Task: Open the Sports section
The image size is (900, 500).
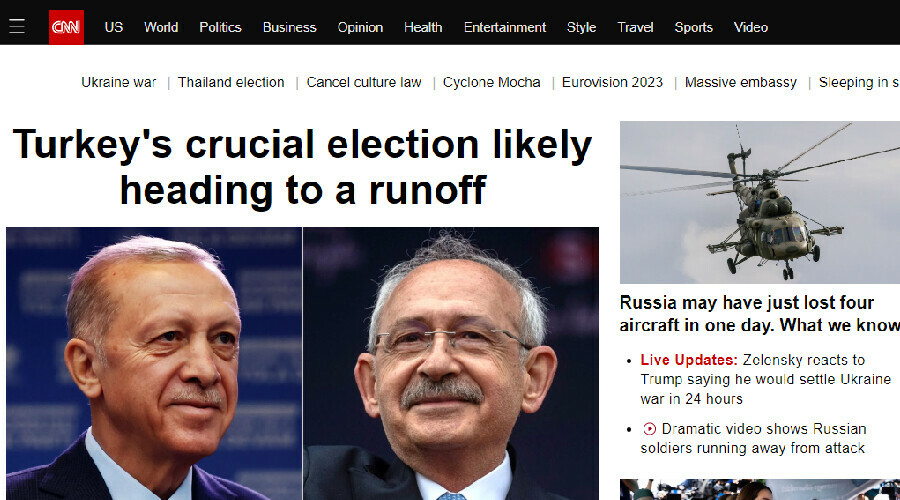Action: tap(693, 27)
